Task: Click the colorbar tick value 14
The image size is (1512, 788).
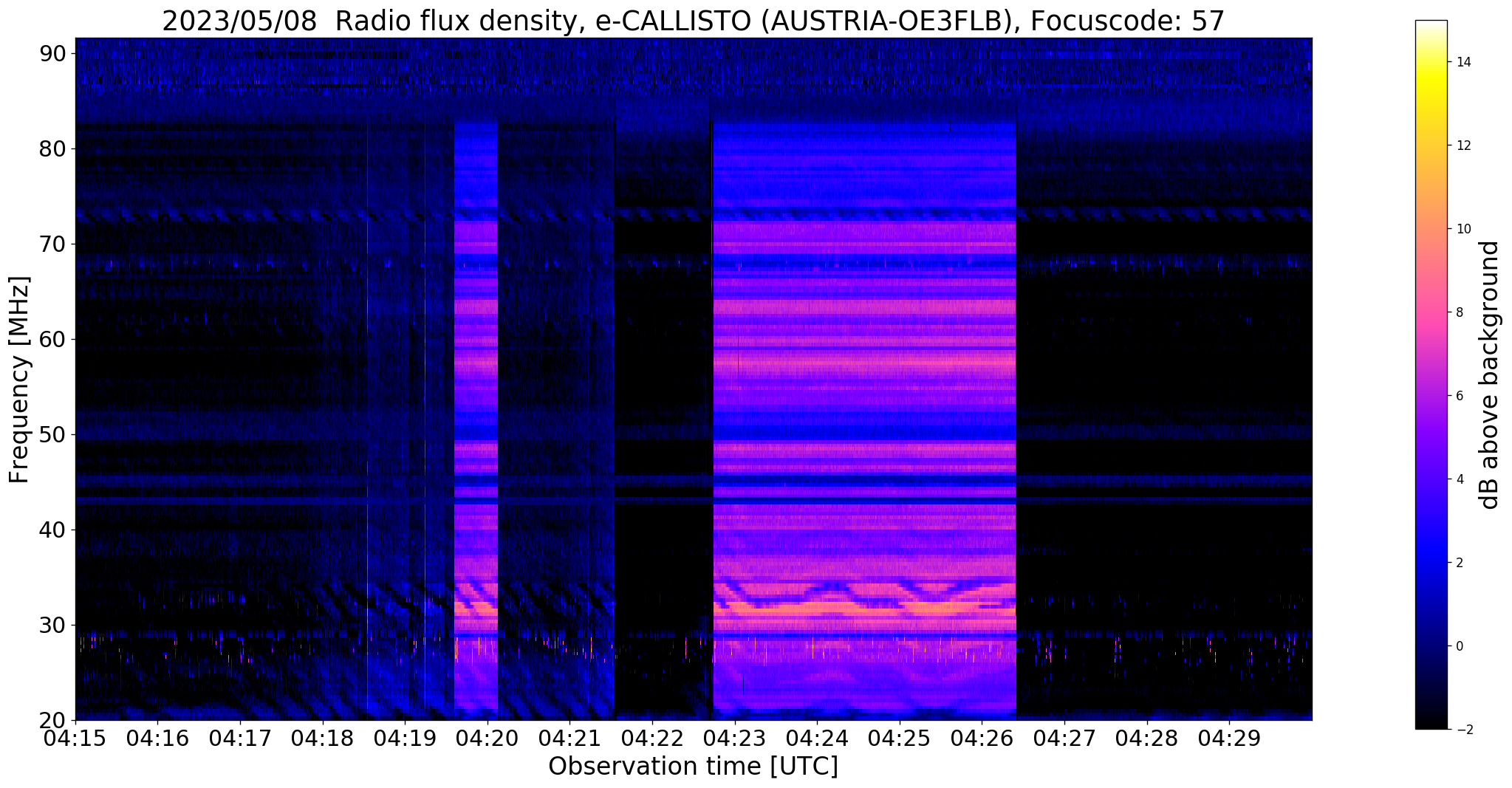Action: click(1463, 62)
